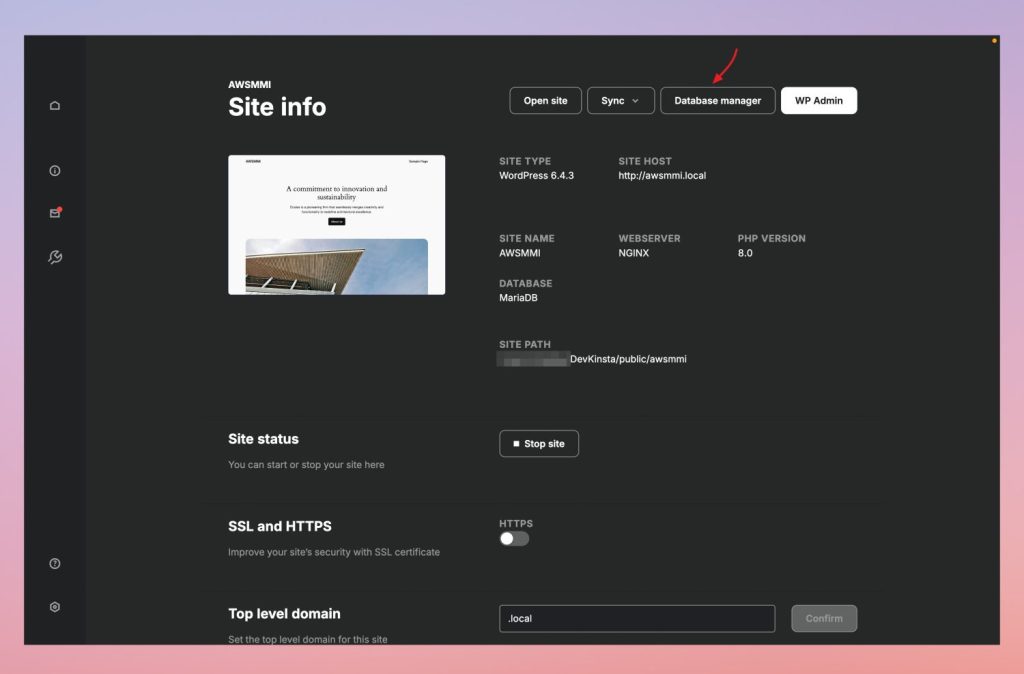The width and height of the screenshot is (1024, 674).
Task: Open the settings hexagon gear icon
Action: tap(55, 607)
